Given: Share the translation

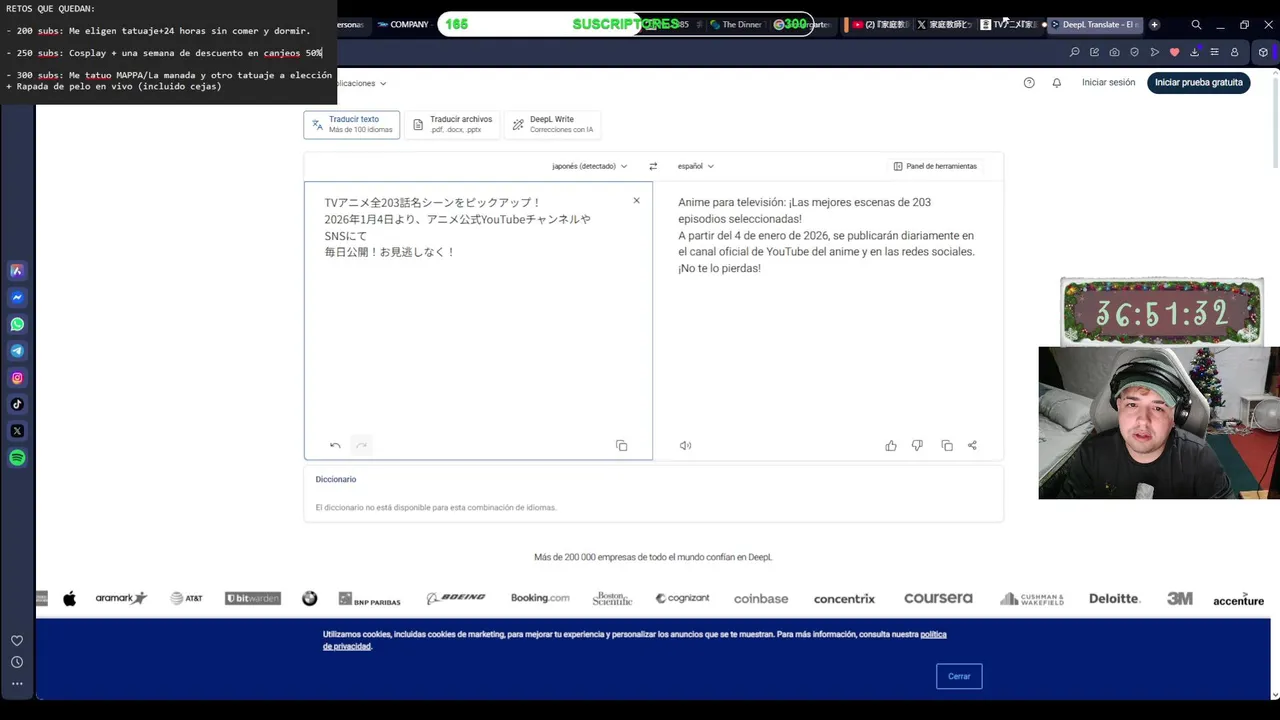Looking at the screenshot, I should point(972,445).
